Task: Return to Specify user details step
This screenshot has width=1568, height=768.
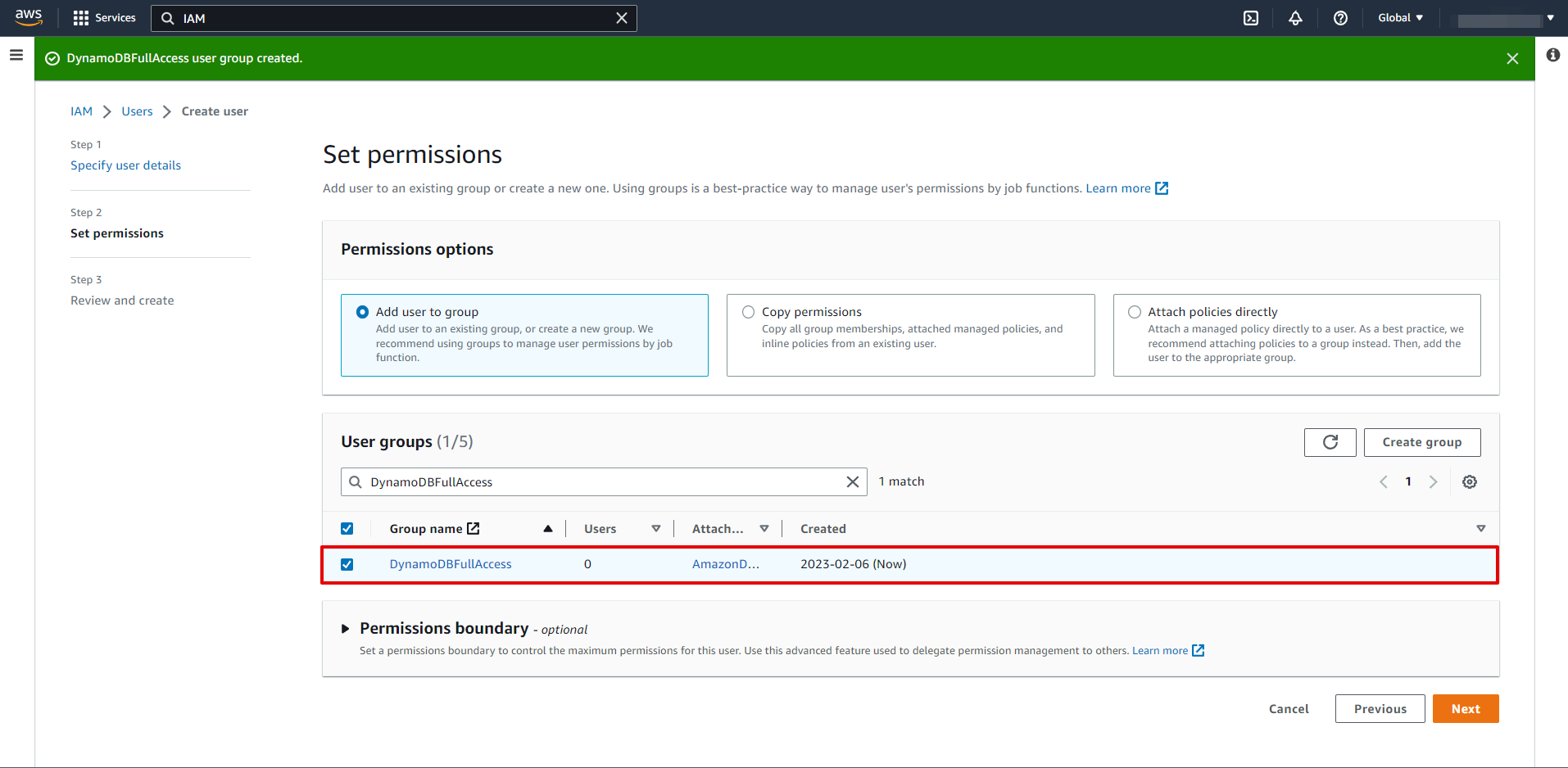Action: [x=125, y=165]
